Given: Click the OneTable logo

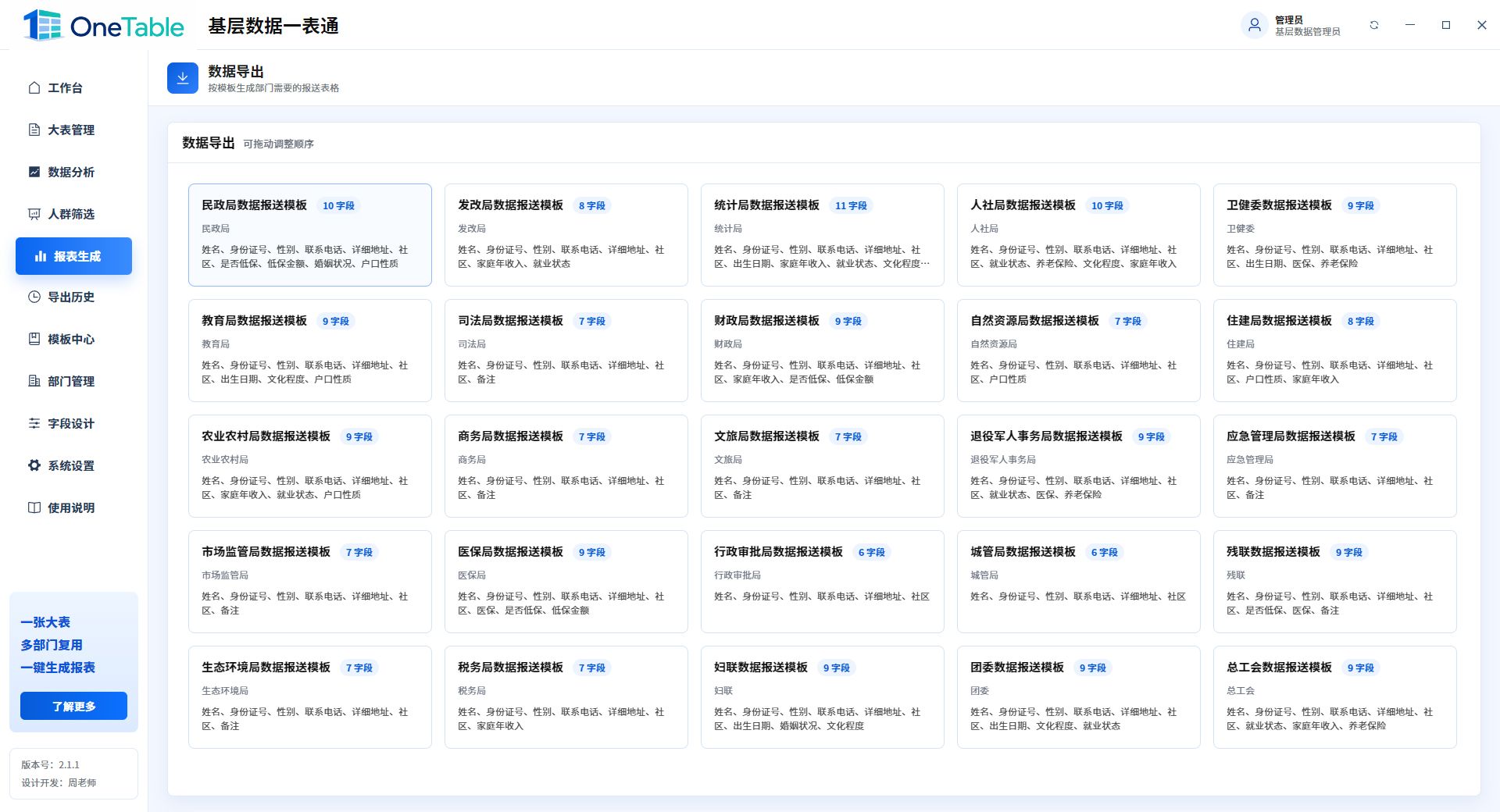Looking at the screenshot, I should 103,26.
